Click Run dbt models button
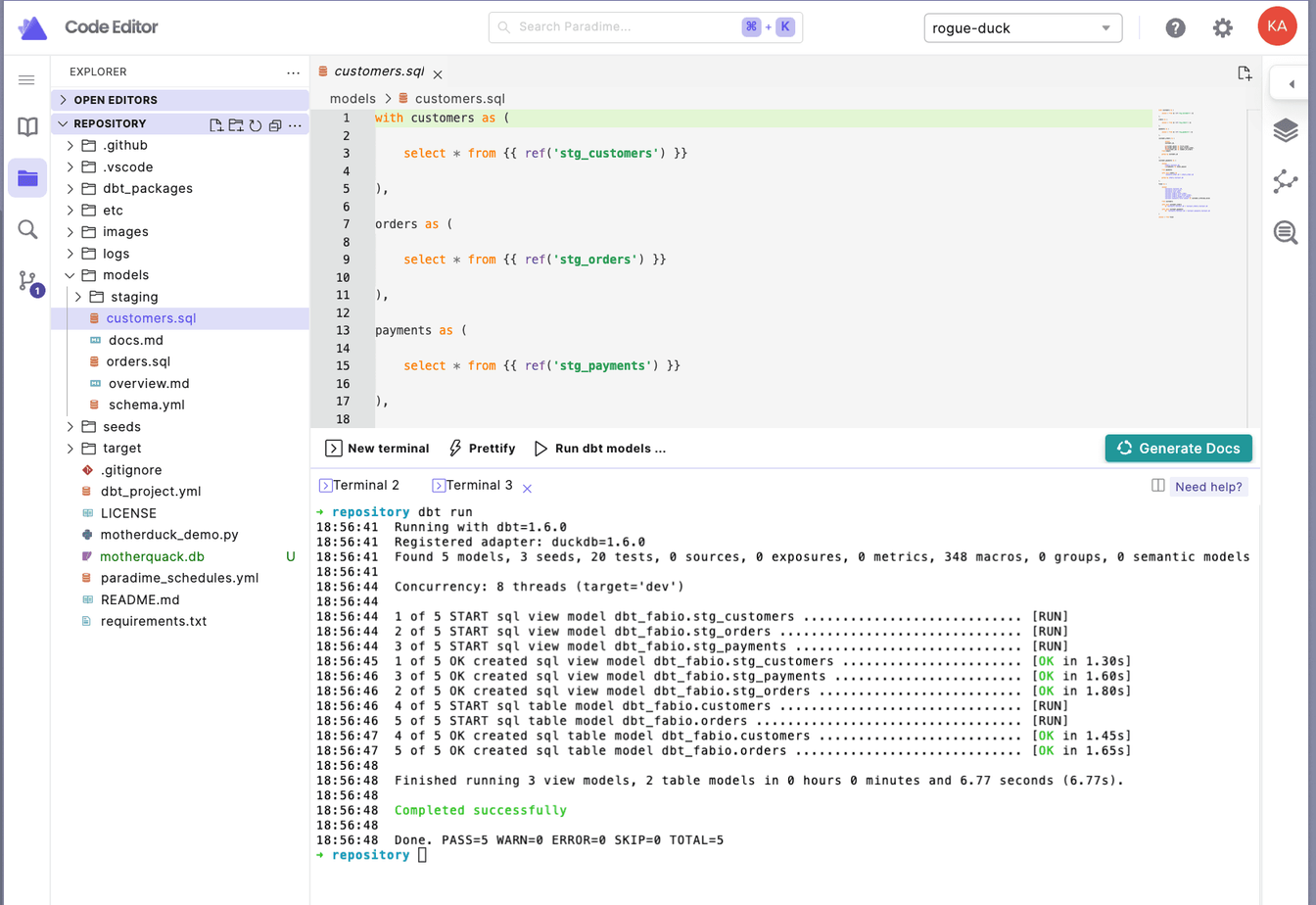 [x=599, y=449]
